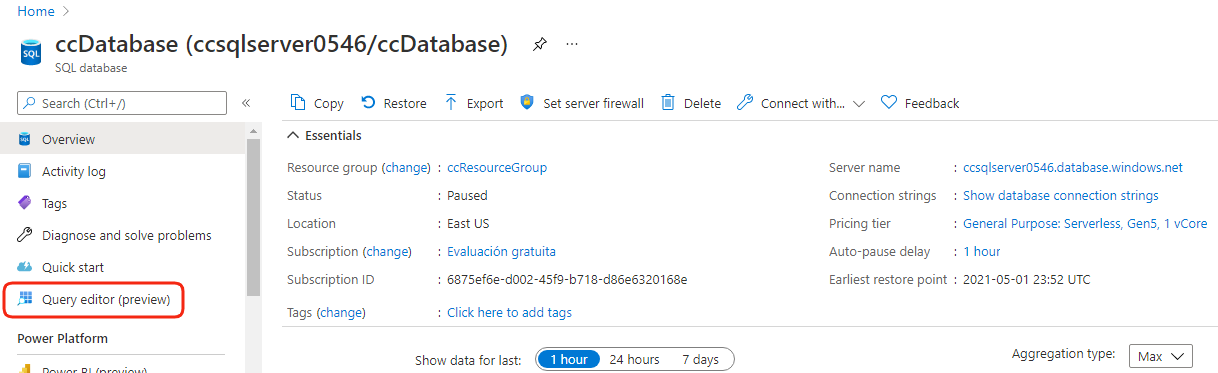This screenshot has height=373, width=1218.
Task: Open Evaluación gratuita subscription link
Action: [x=501, y=251]
